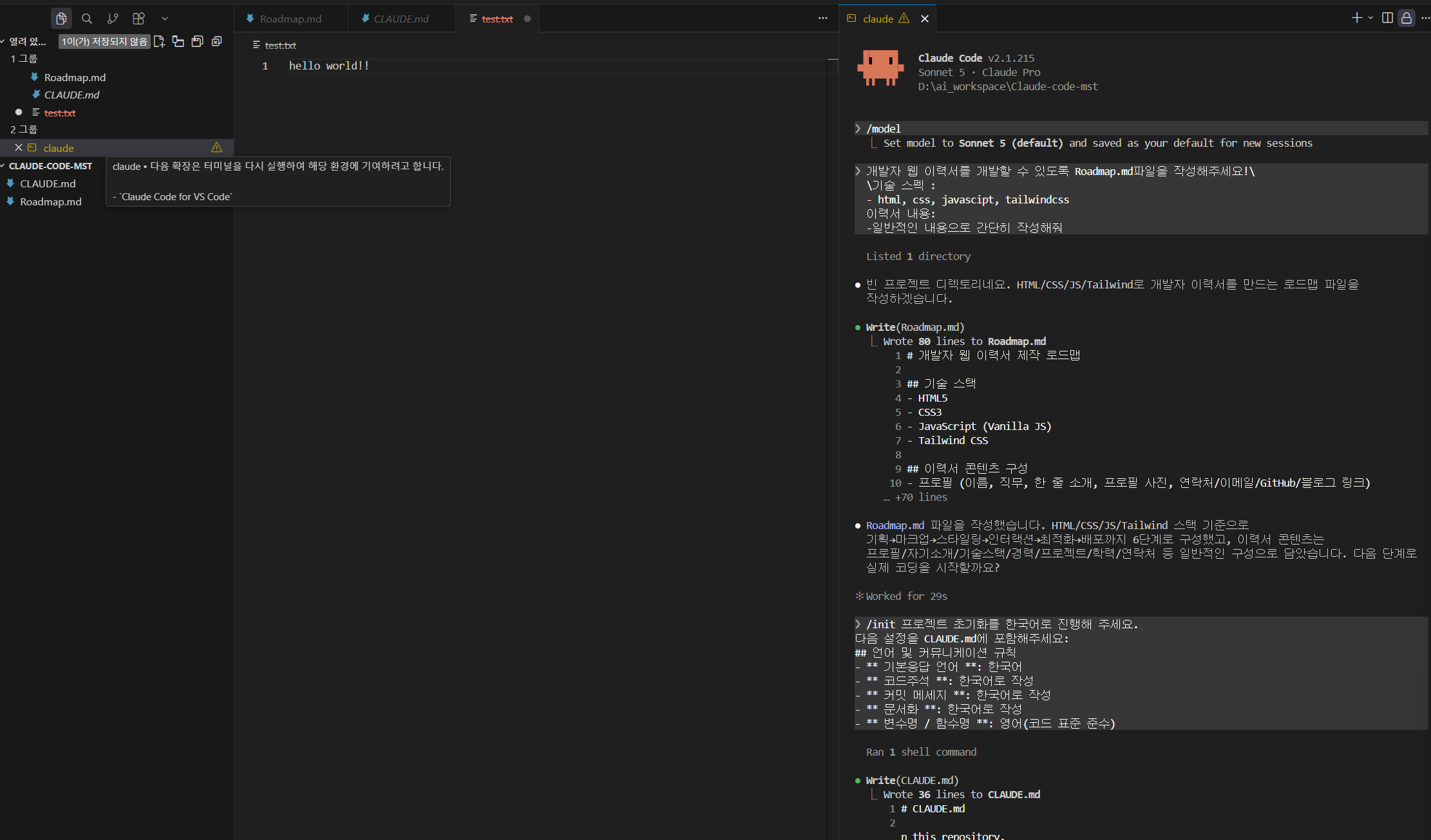Screen dimensions: 1431x840
Task: Click the Roadmap.md link in Claude's response
Action: (x=895, y=525)
